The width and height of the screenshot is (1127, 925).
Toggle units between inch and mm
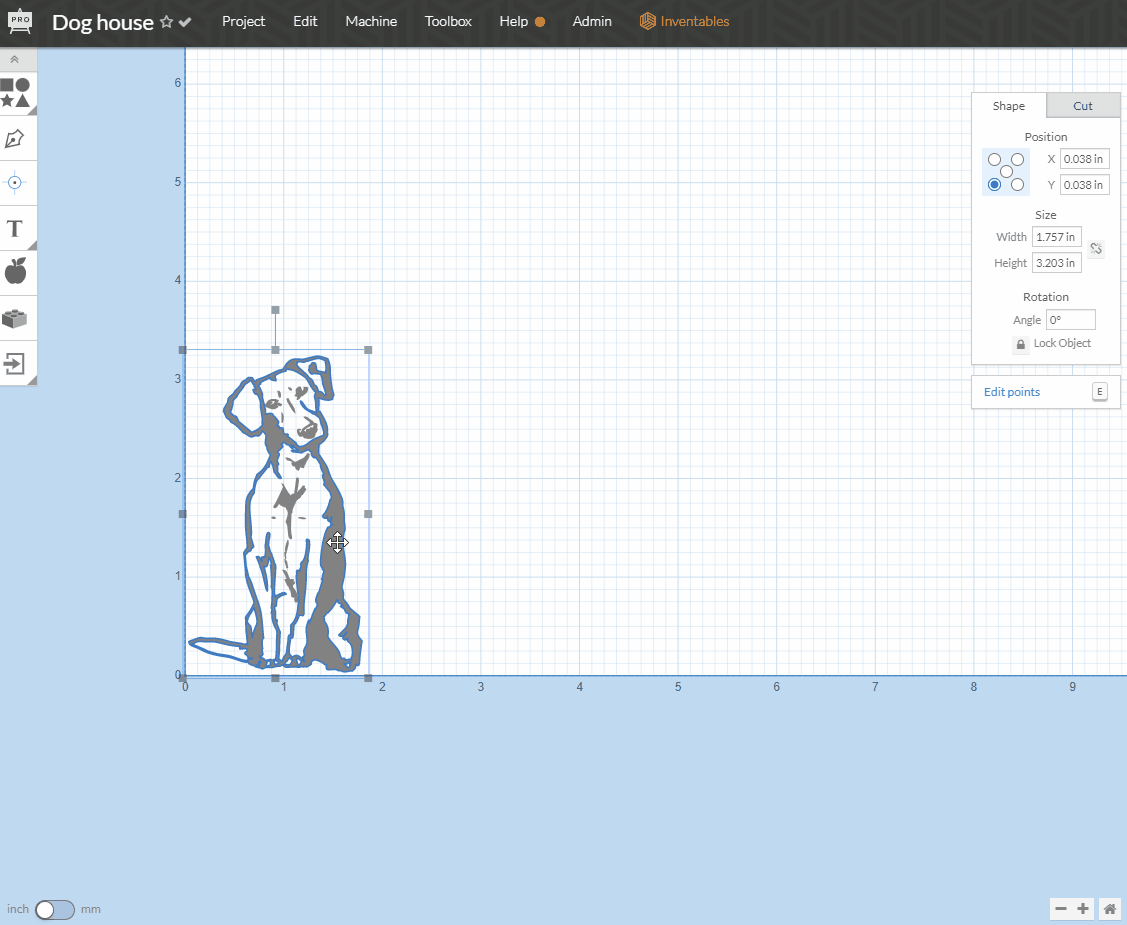tap(54, 909)
